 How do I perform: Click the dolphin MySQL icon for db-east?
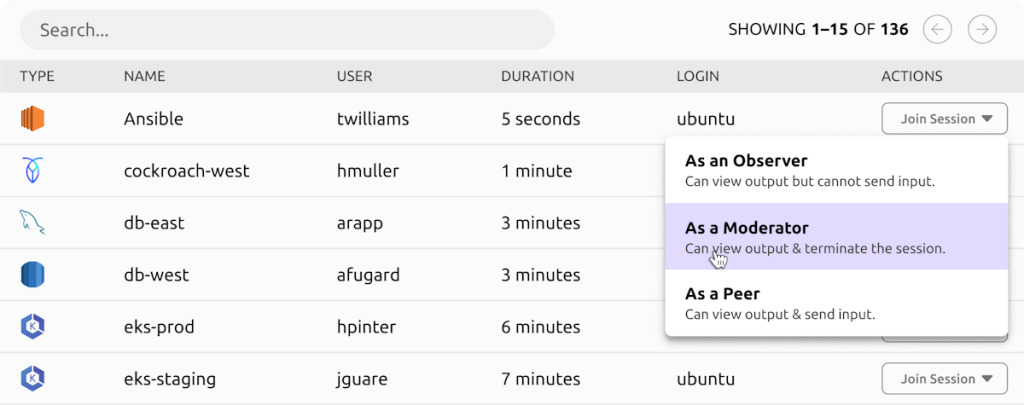32,223
